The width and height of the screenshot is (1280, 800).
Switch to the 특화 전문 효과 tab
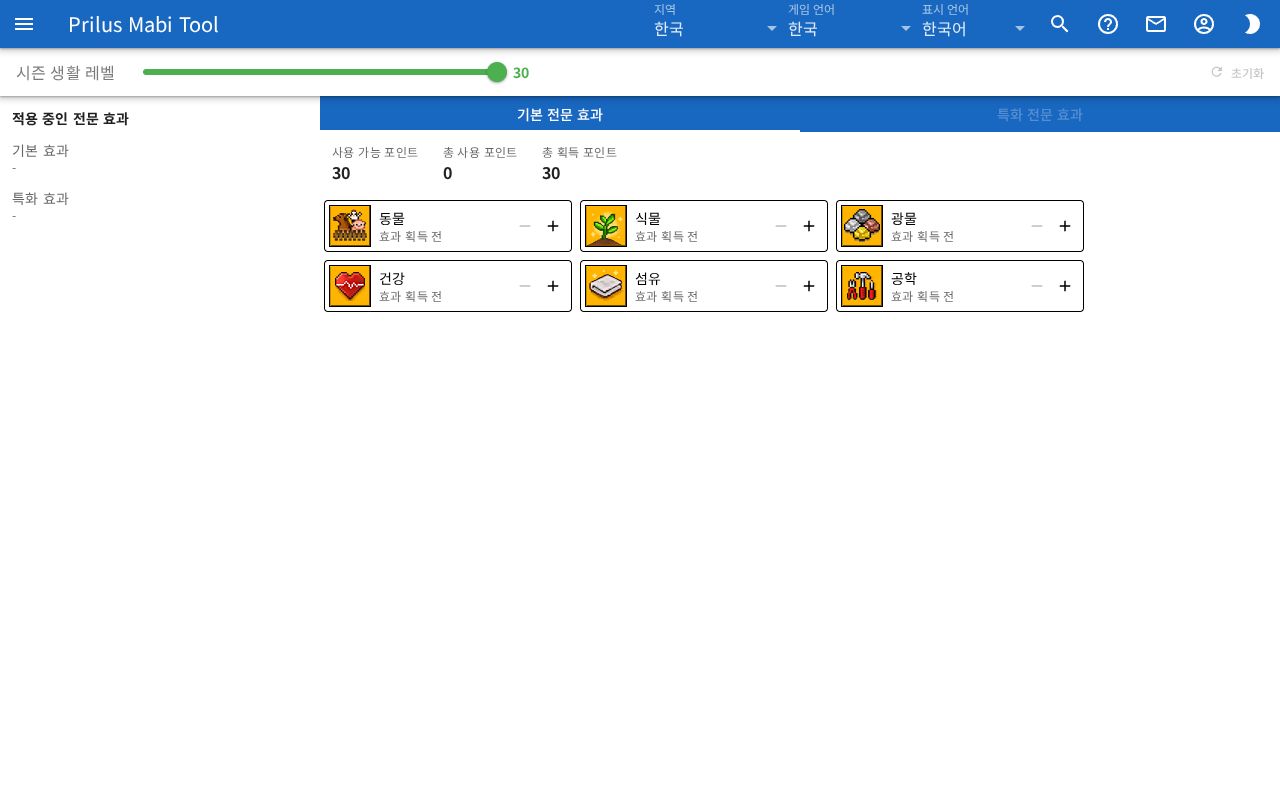tap(1040, 114)
